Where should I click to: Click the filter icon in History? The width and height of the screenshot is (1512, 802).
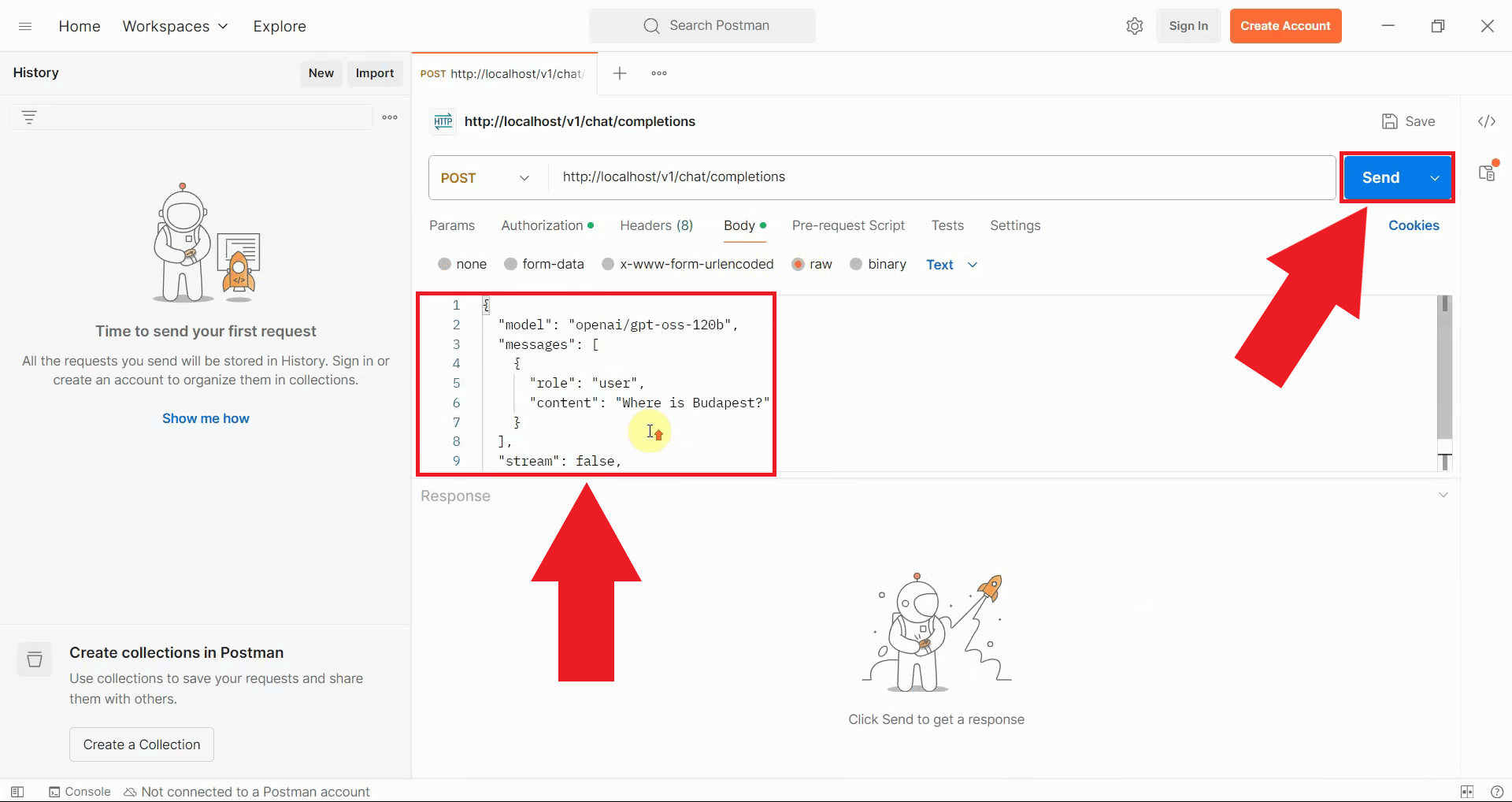point(29,117)
